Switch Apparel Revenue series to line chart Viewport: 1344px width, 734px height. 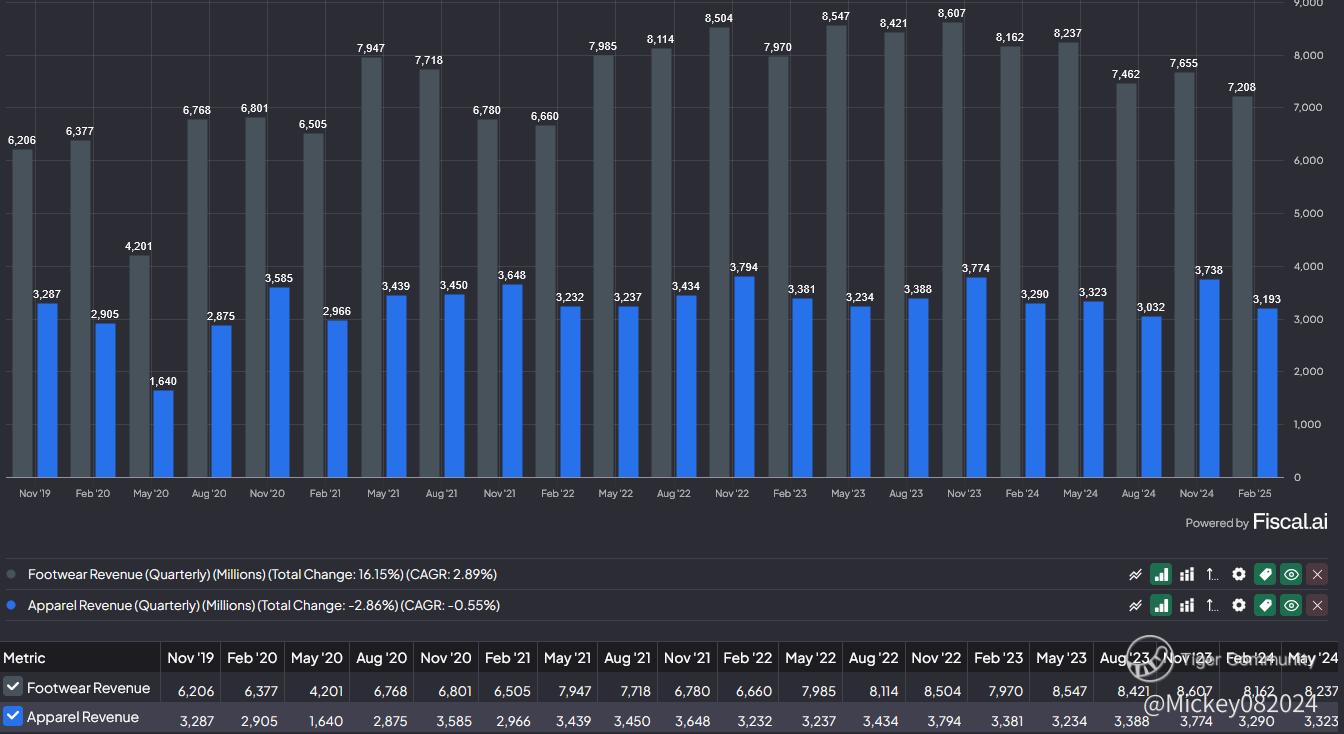pos(1135,605)
